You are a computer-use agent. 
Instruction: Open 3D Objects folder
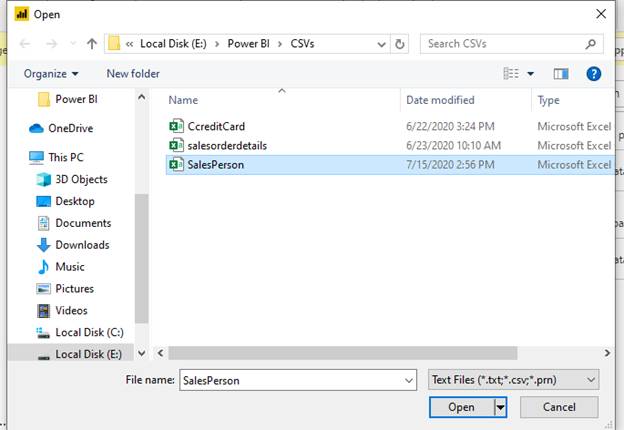[x=81, y=179]
